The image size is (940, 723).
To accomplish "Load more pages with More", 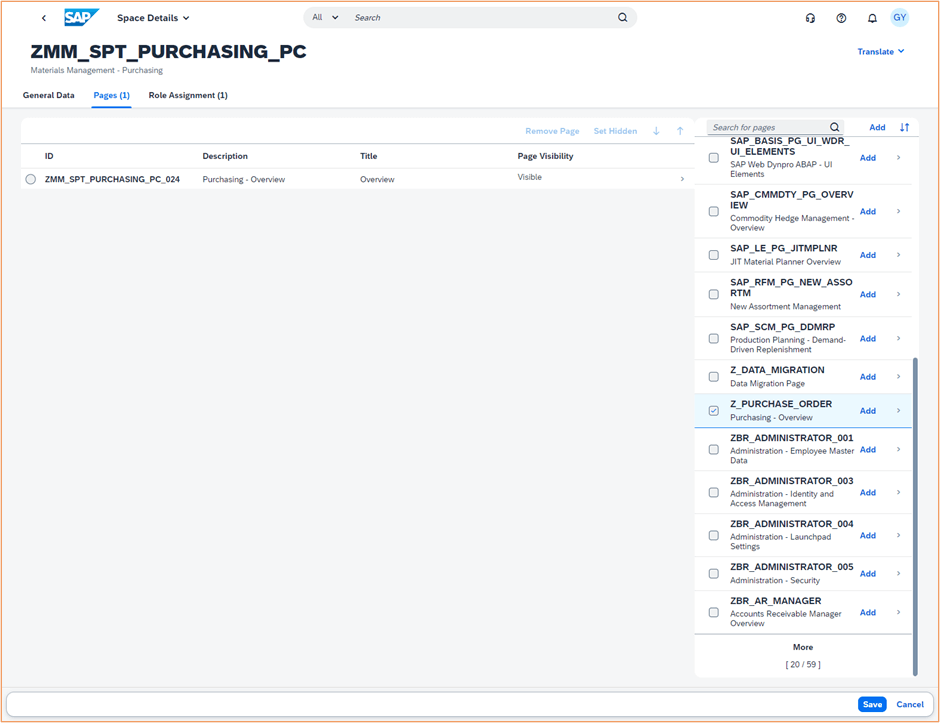I will click(x=803, y=647).
